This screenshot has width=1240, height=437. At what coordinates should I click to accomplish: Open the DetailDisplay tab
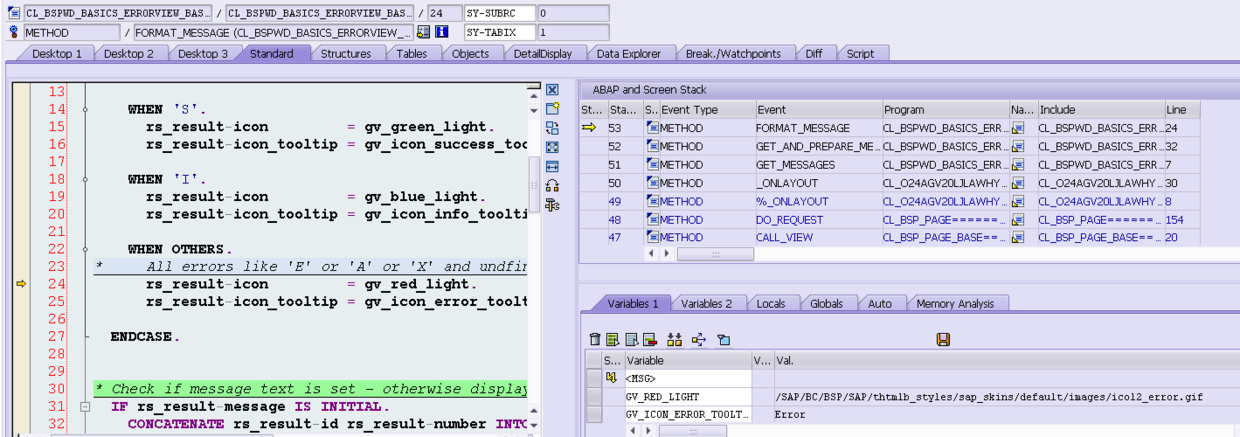543,53
